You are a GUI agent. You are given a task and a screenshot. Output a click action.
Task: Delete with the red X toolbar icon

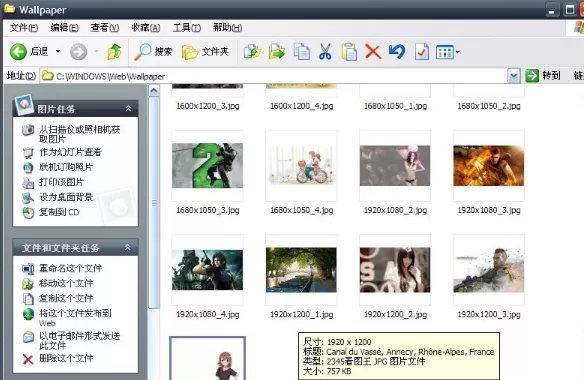point(373,52)
